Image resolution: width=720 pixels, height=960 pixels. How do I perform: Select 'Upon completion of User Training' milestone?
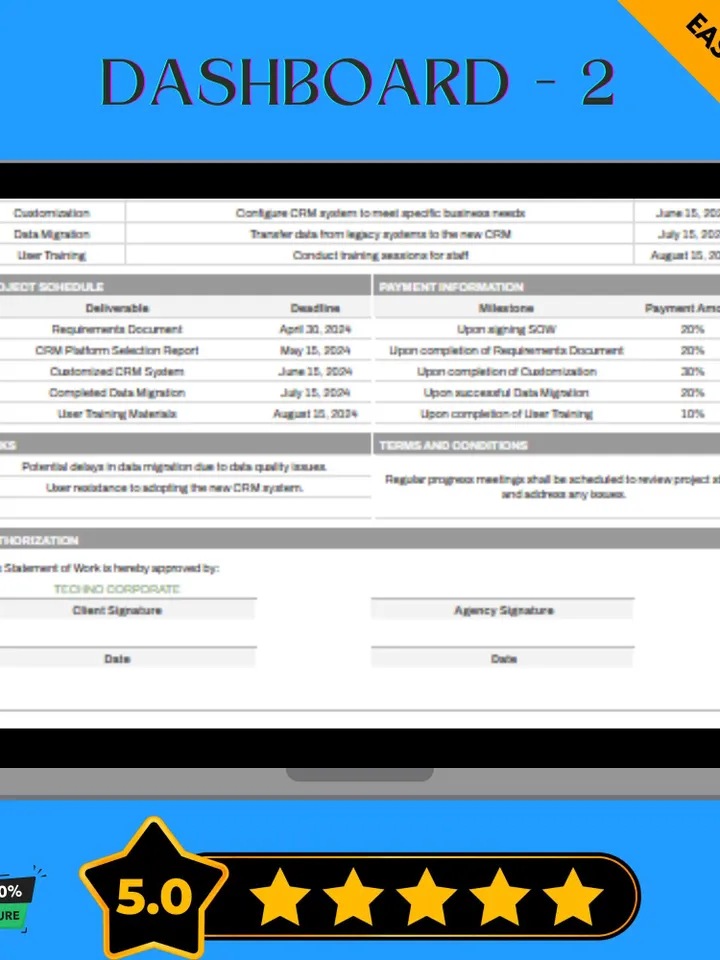506,414
